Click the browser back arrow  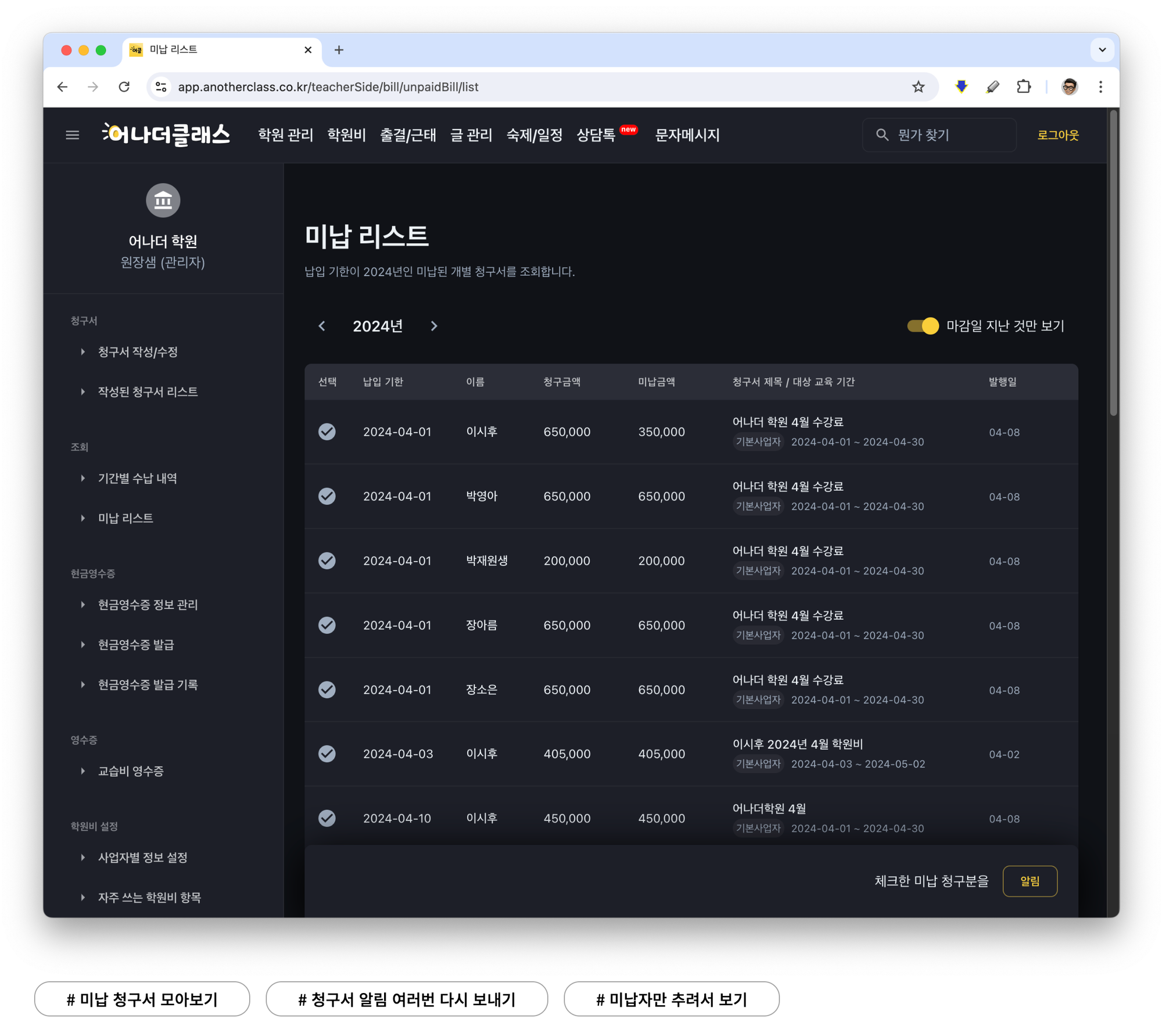[63, 87]
